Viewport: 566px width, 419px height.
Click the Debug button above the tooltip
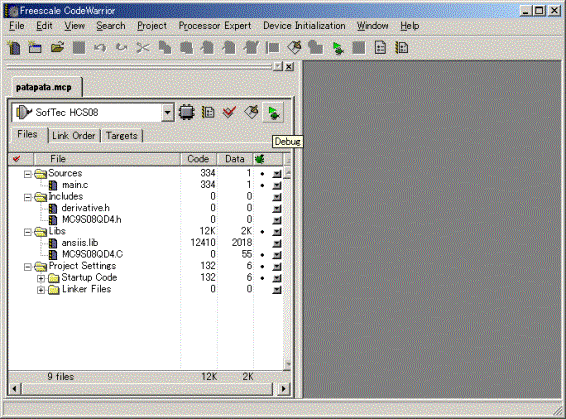pyautogui.click(x=273, y=113)
